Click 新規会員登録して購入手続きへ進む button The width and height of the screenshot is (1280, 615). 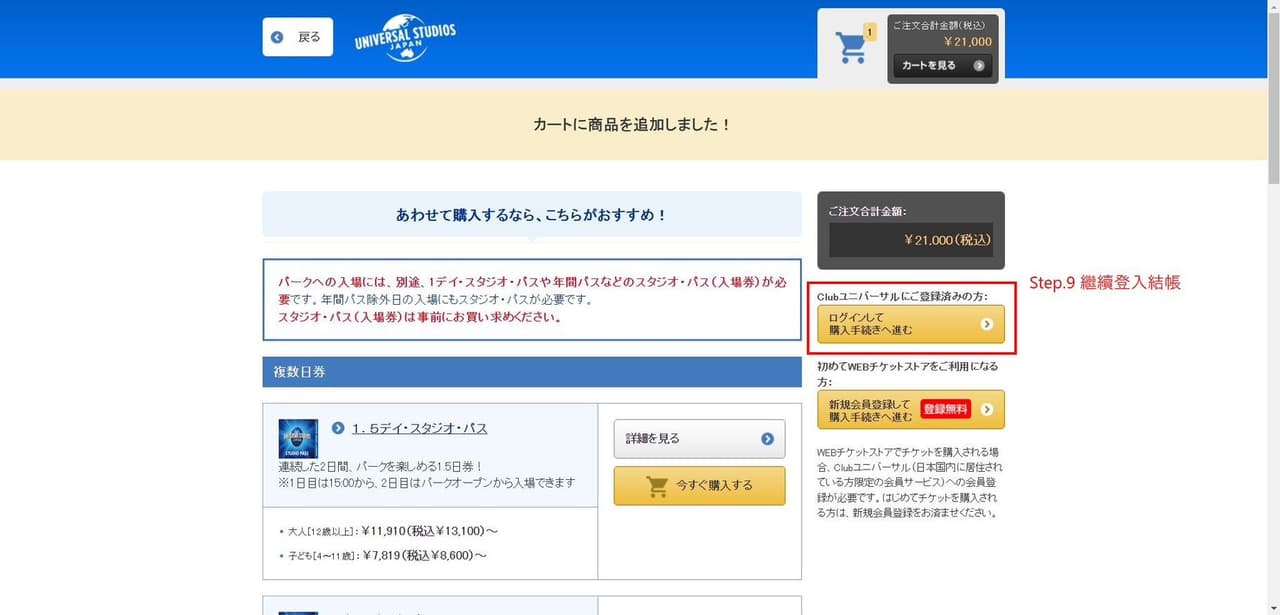click(911, 410)
